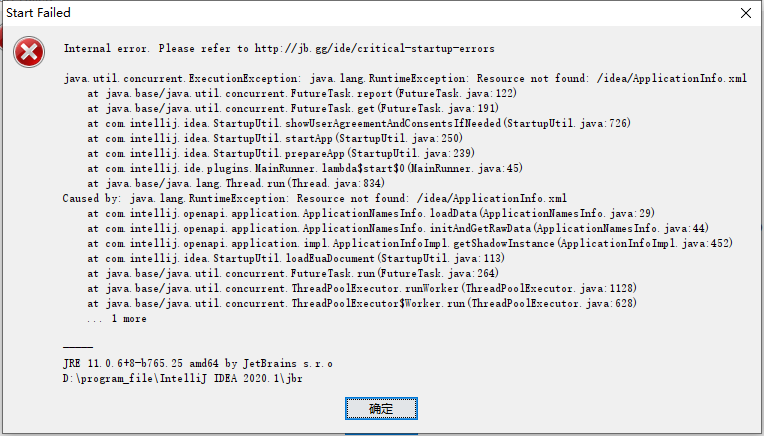The width and height of the screenshot is (764, 436).
Task: Click the ThreadPoolExecutor$Worker.run stack line
Action: click(x=362, y=304)
